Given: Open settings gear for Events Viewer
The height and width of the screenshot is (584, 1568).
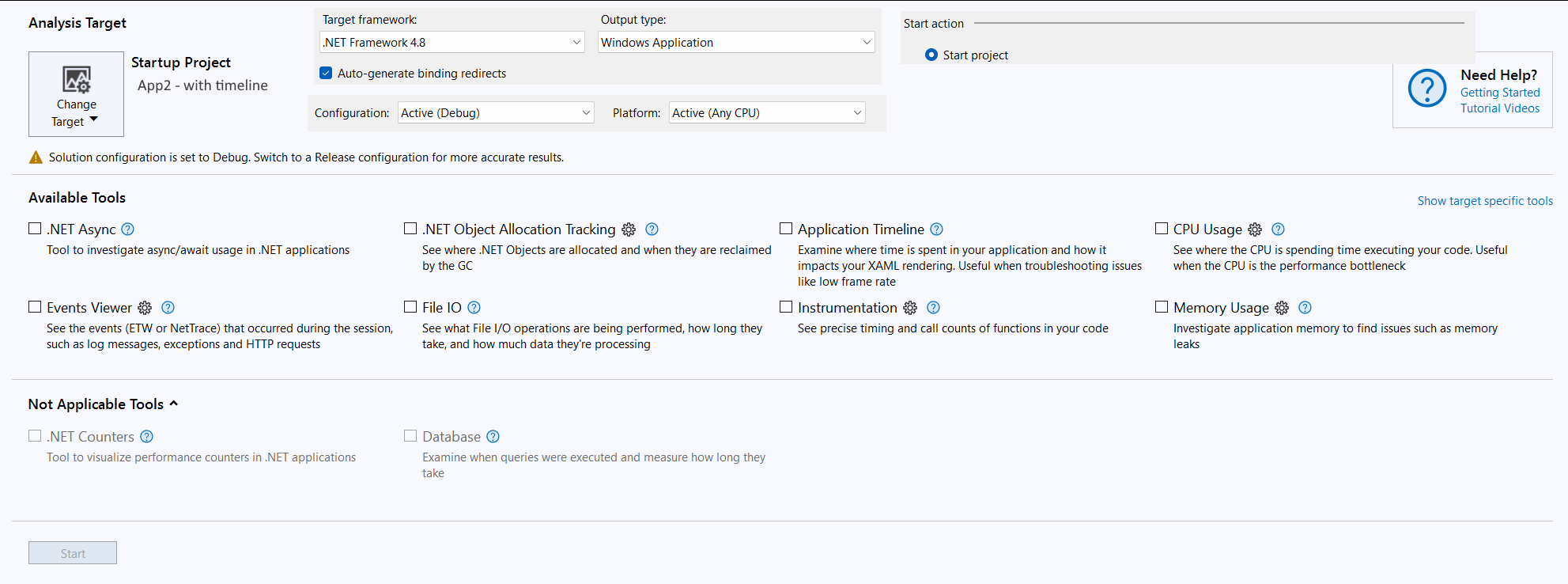Looking at the screenshot, I should [145, 308].
